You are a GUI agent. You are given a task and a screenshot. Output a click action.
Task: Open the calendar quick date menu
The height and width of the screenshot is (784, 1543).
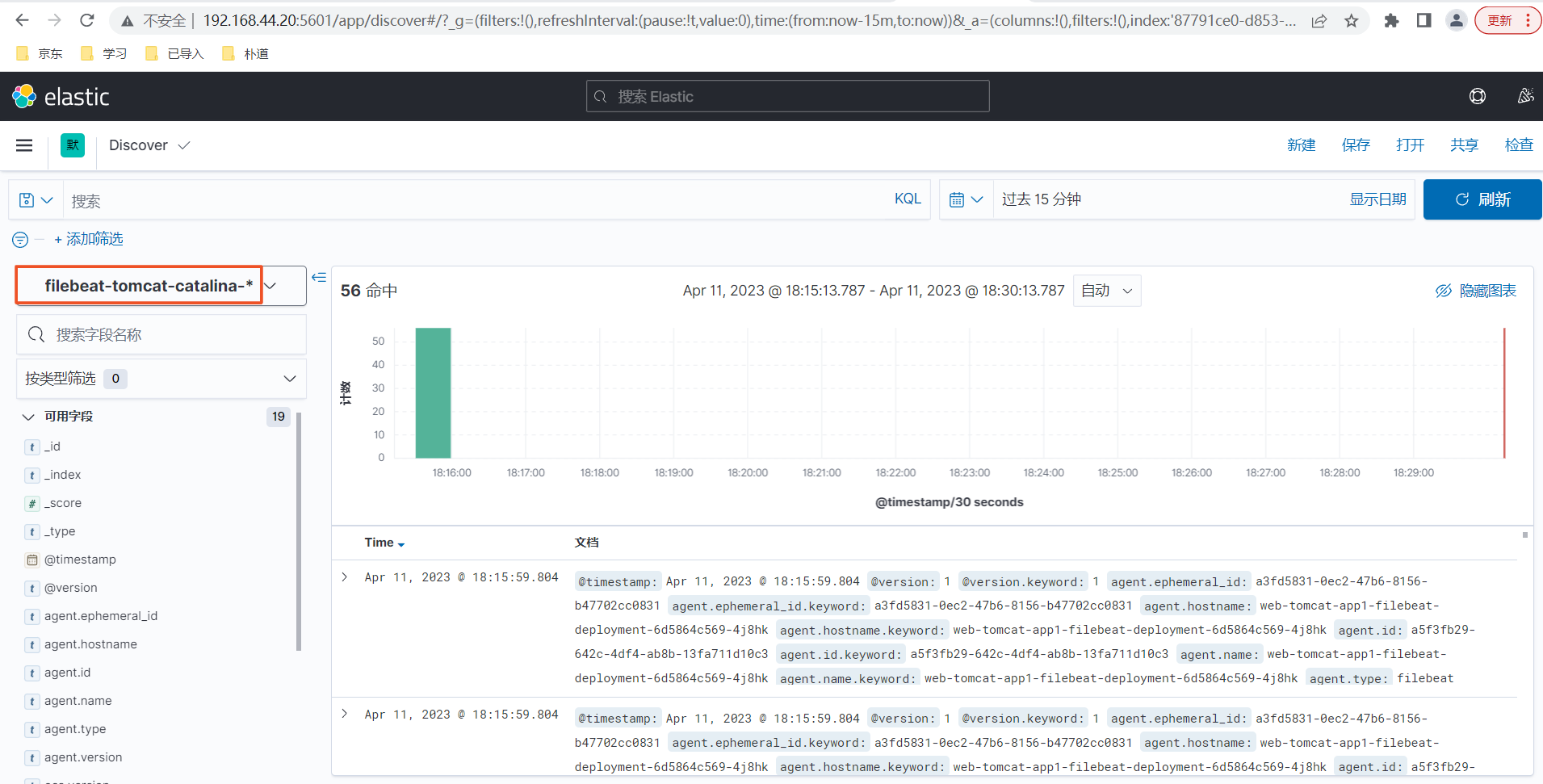[966, 200]
